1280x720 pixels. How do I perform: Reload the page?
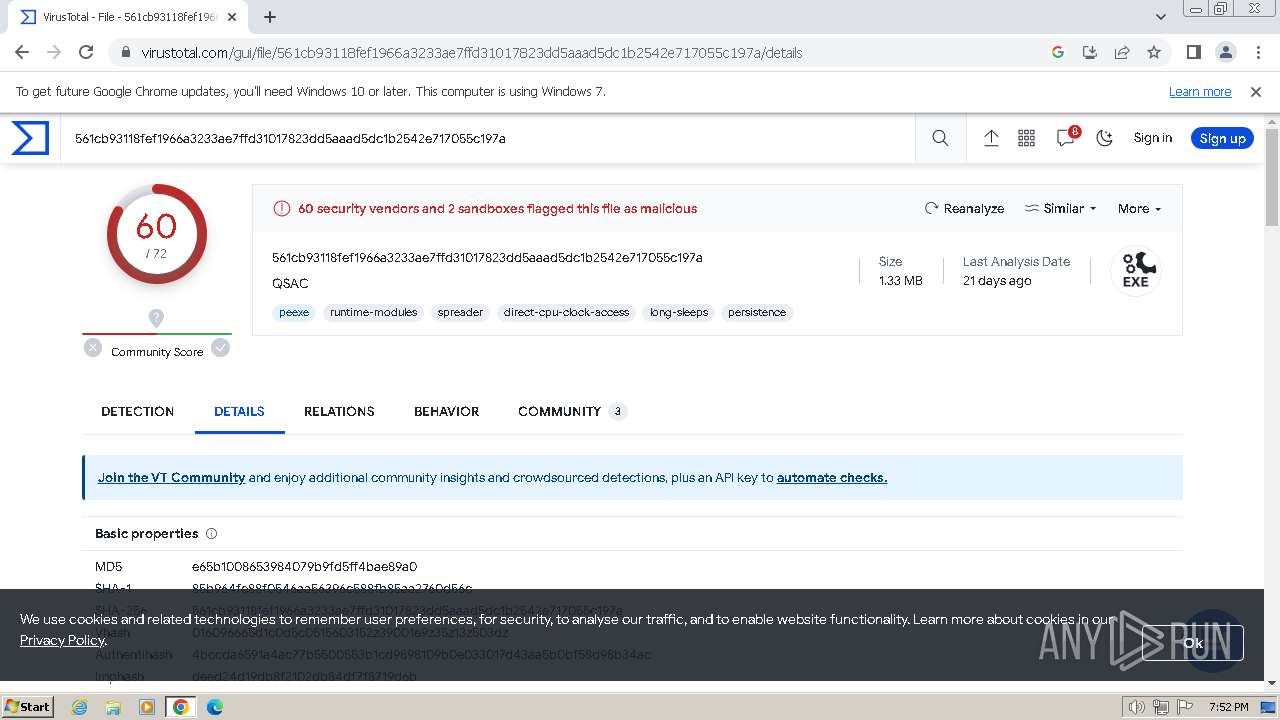pos(86,52)
